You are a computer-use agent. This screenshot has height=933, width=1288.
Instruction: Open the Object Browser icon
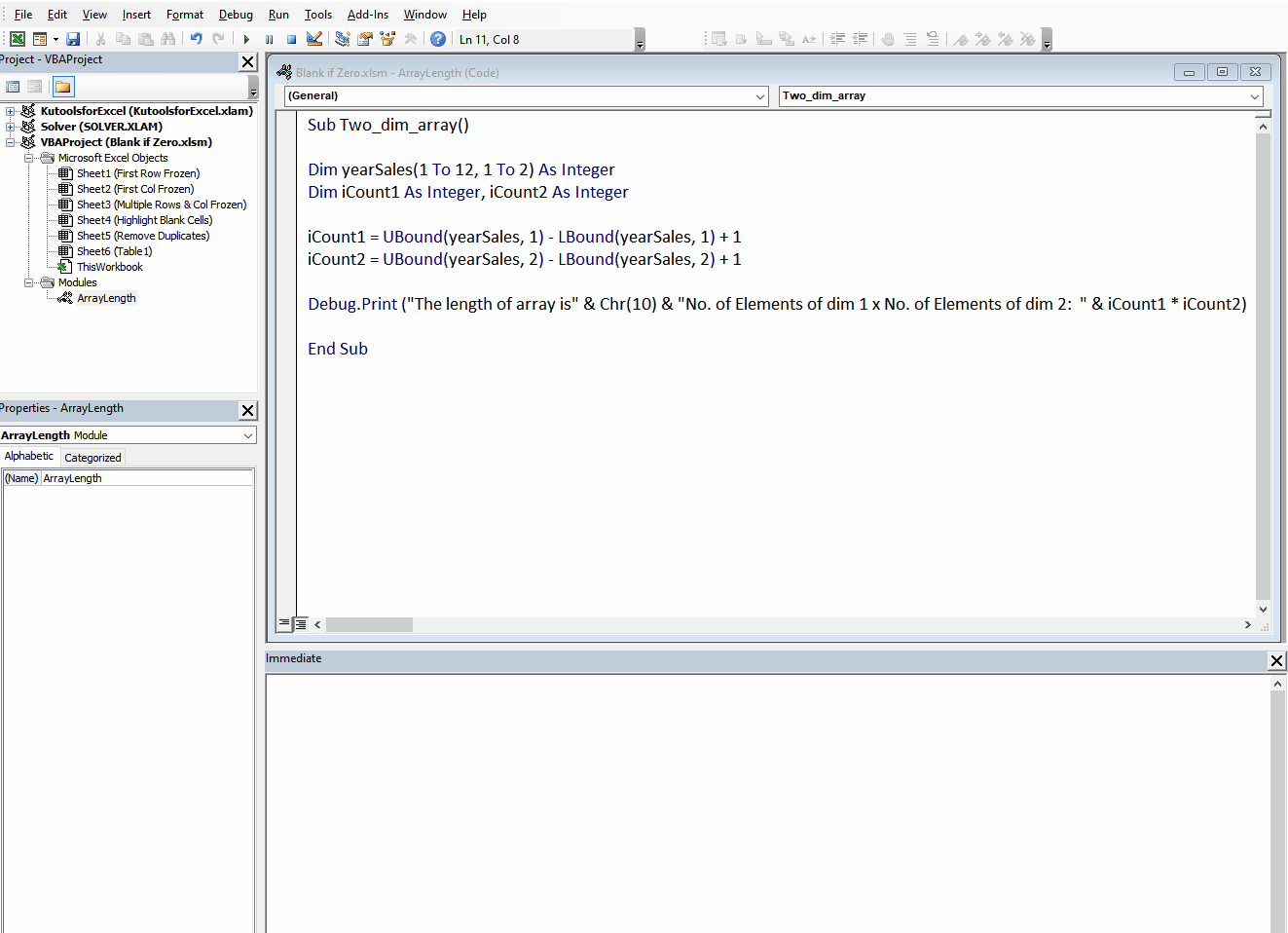pyautogui.click(x=387, y=39)
